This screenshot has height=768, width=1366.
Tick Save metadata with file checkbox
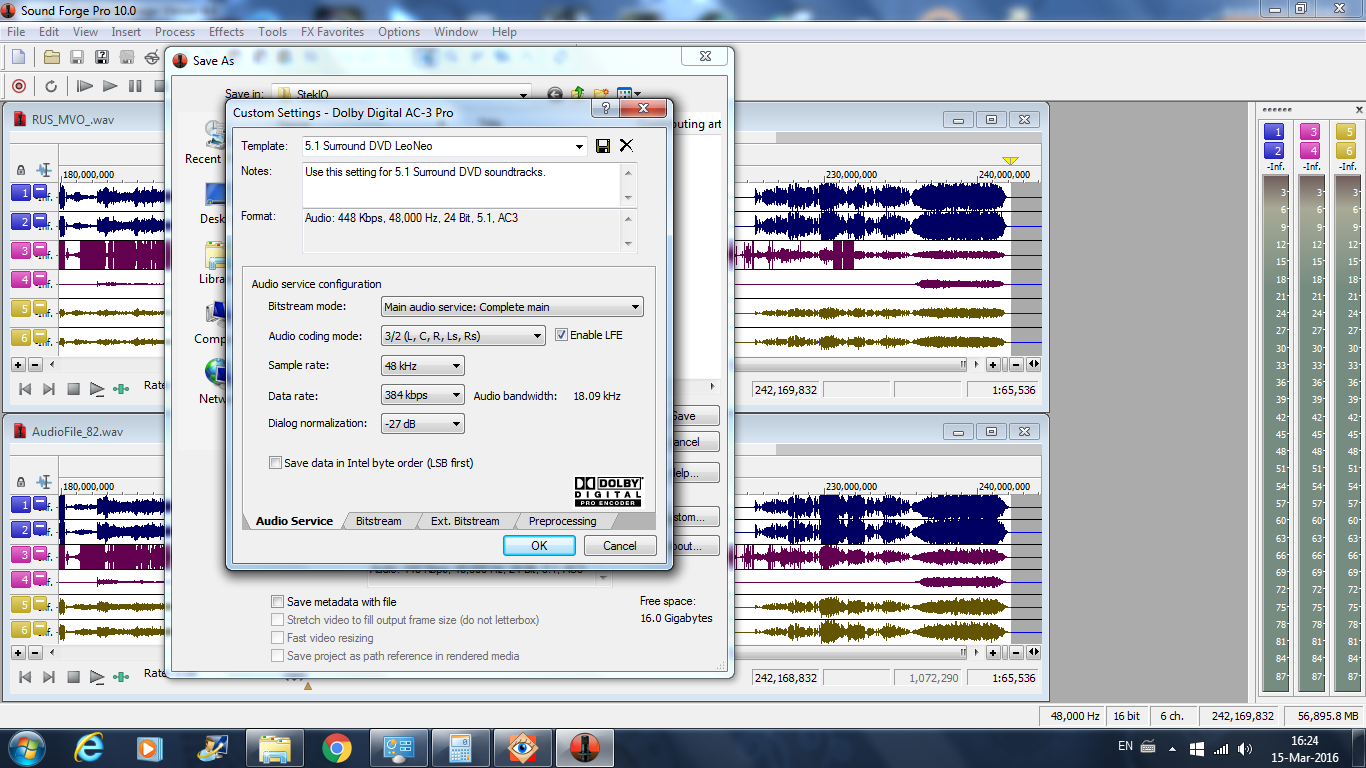coord(278,602)
